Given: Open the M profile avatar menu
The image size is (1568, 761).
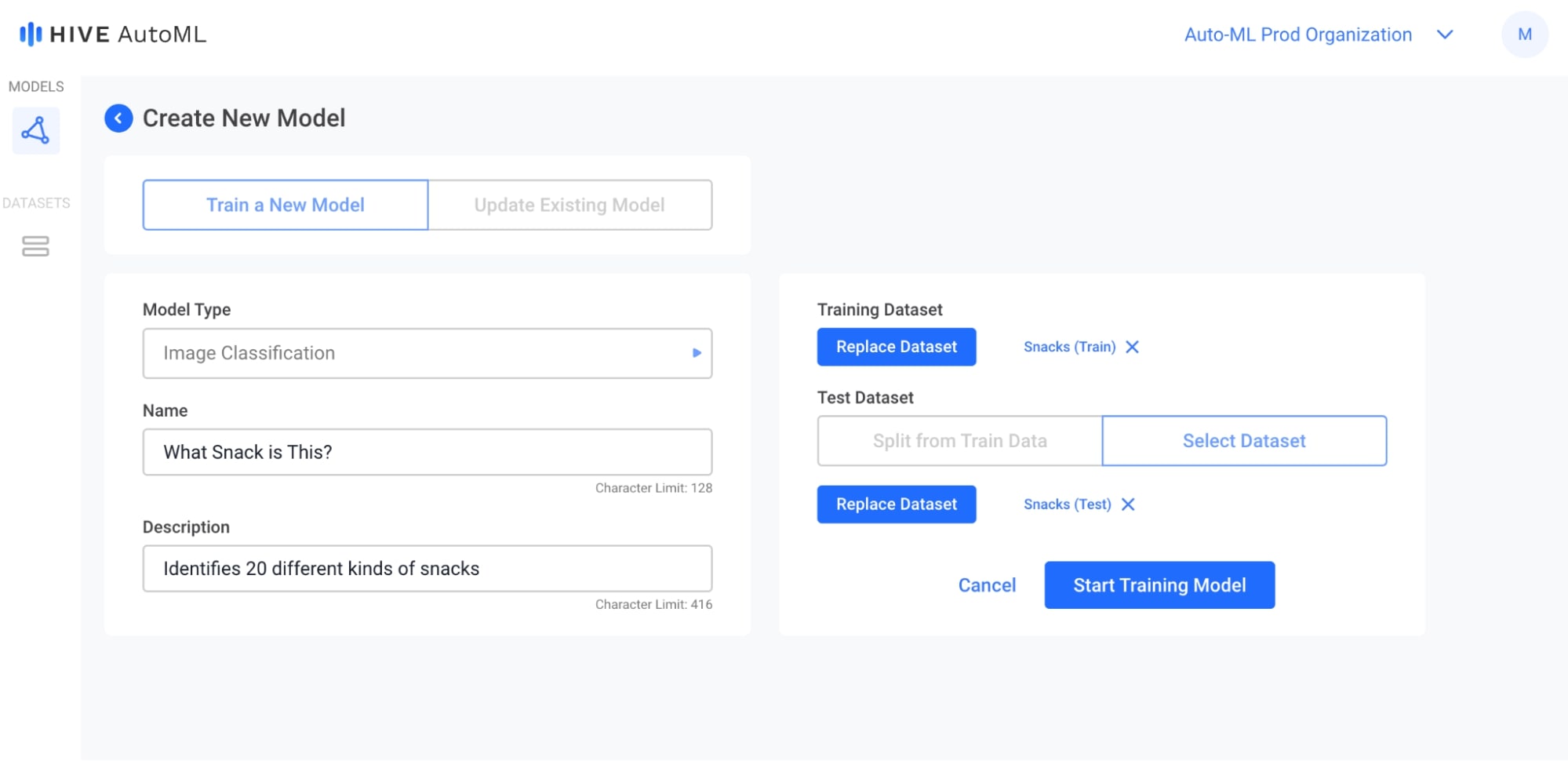Looking at the screenshot, I should coord(1525,35).
